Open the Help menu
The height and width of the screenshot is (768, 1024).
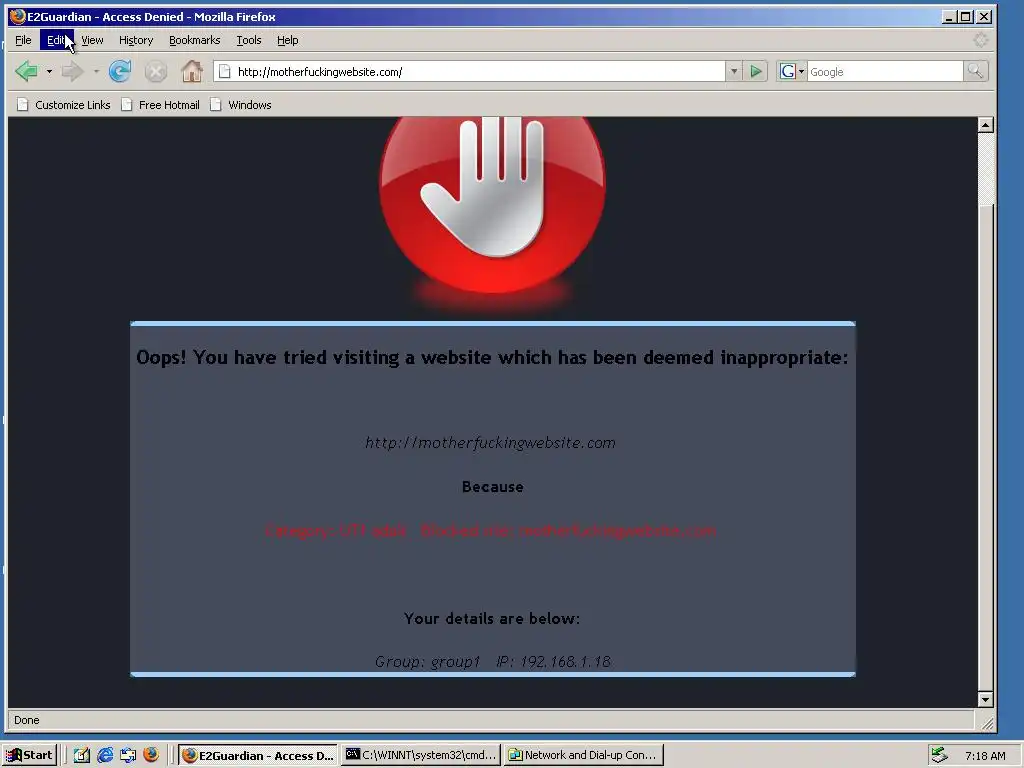tap(287, 40)
